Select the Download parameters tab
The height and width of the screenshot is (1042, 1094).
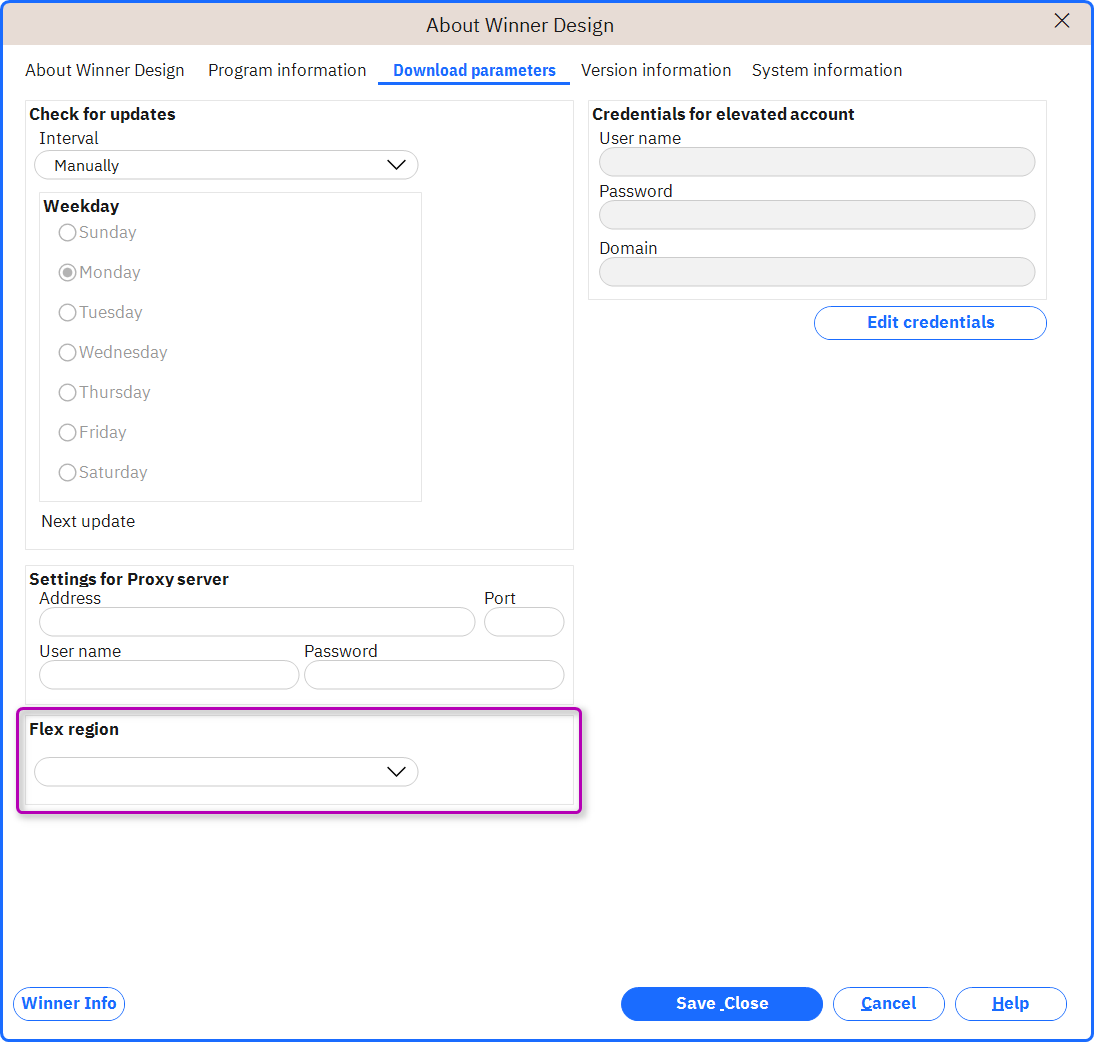474,70
